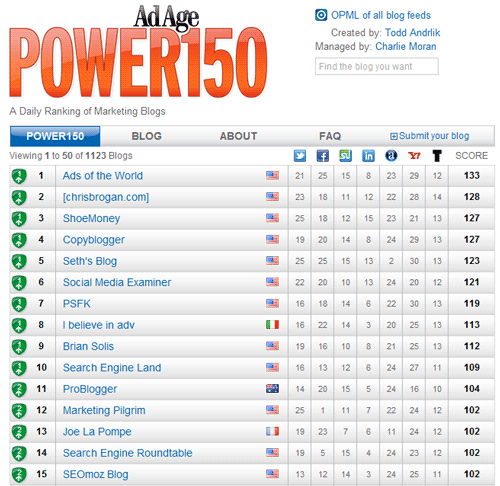Click the rank shield on ShoeMoney row
This screenshot has height=486, width=500.
pos(19,219)
